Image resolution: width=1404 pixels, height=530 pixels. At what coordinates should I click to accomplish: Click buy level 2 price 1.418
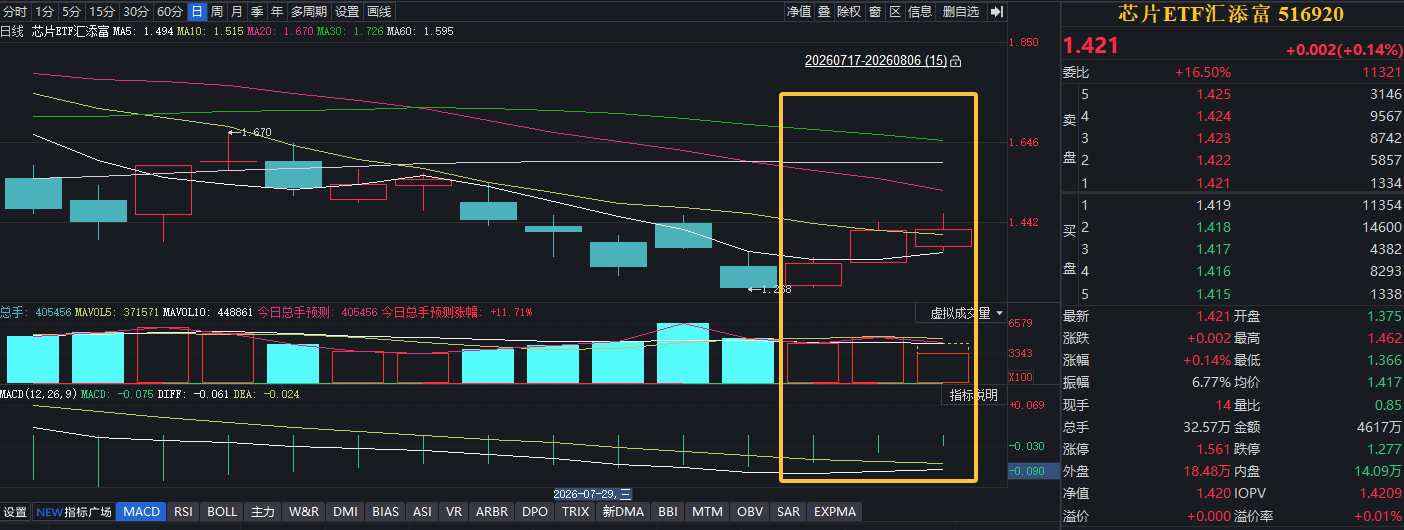[x=1214, y=227]
